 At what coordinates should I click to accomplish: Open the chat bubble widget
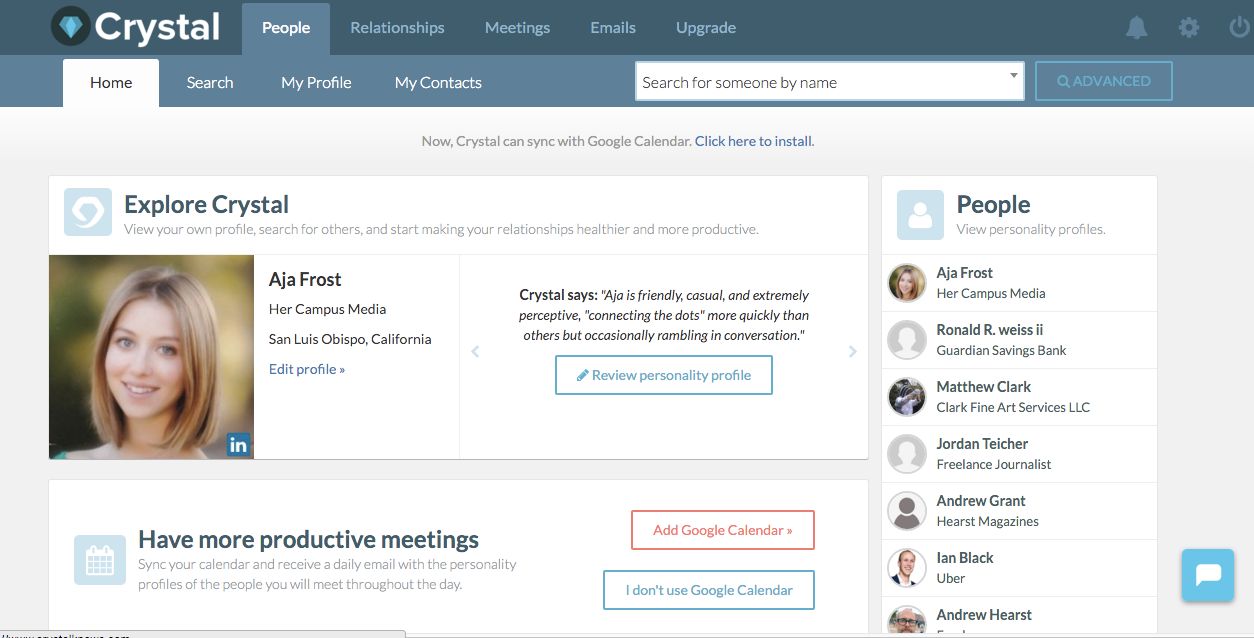tap(1207, 575)
